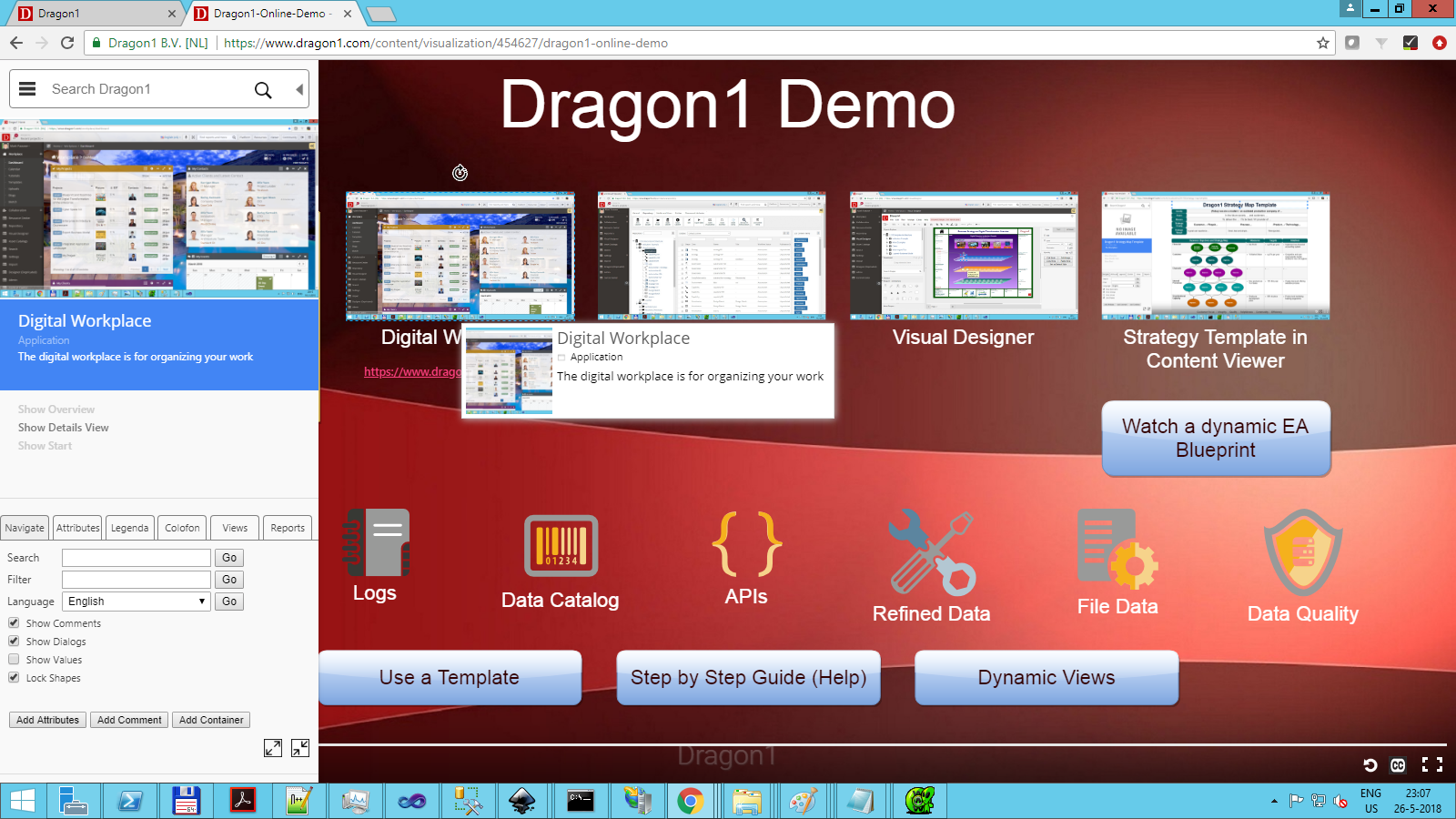
Task: Click the Search Dragon1 input box
Action: [146, 89]
